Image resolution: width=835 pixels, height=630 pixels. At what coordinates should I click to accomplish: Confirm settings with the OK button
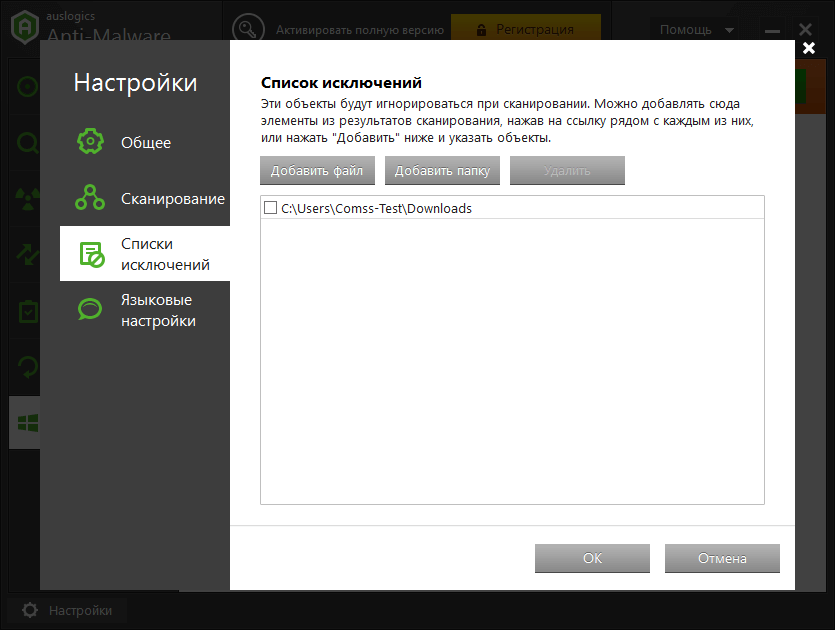pyautogui.click(x=592, y=558)
